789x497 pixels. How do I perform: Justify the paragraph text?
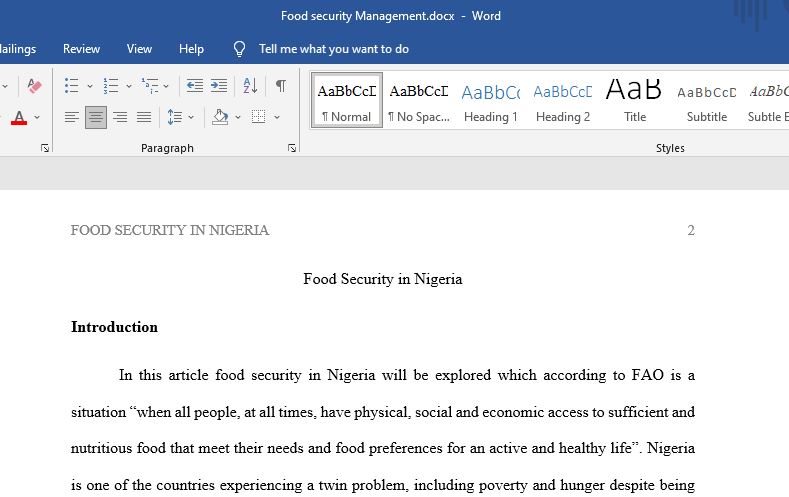tap(144, 118)
